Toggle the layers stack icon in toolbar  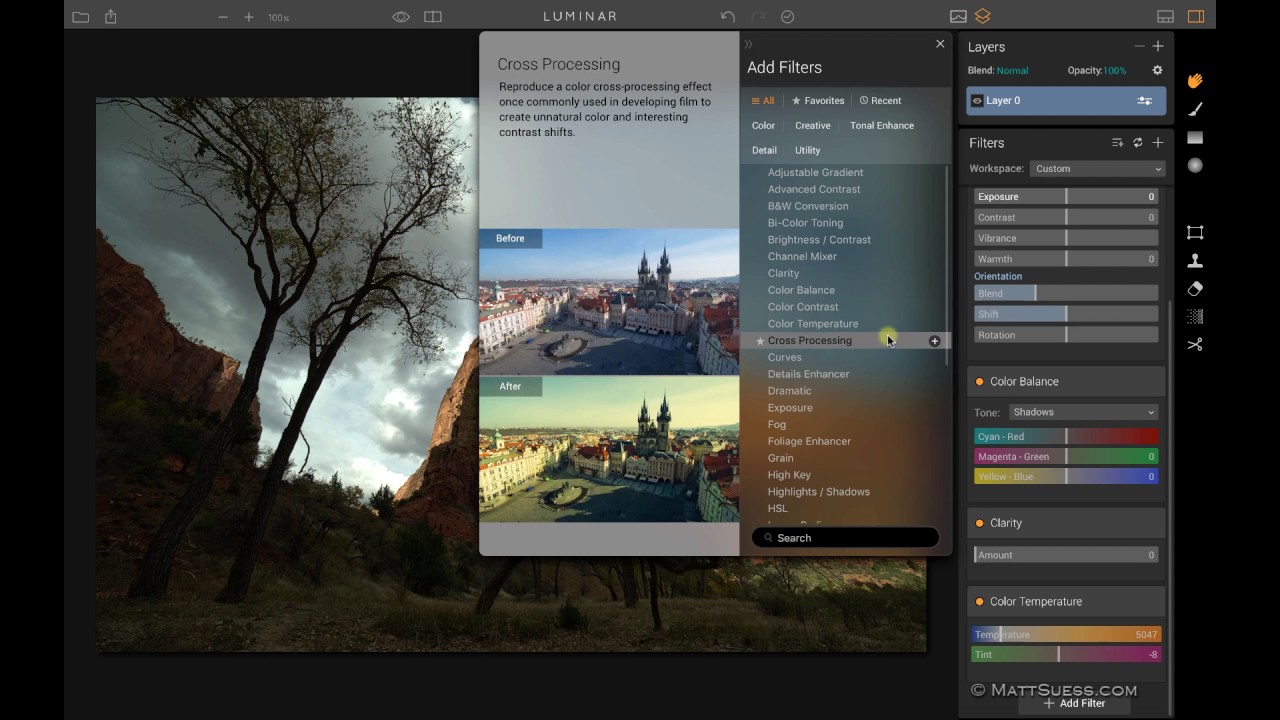(983, 17)
